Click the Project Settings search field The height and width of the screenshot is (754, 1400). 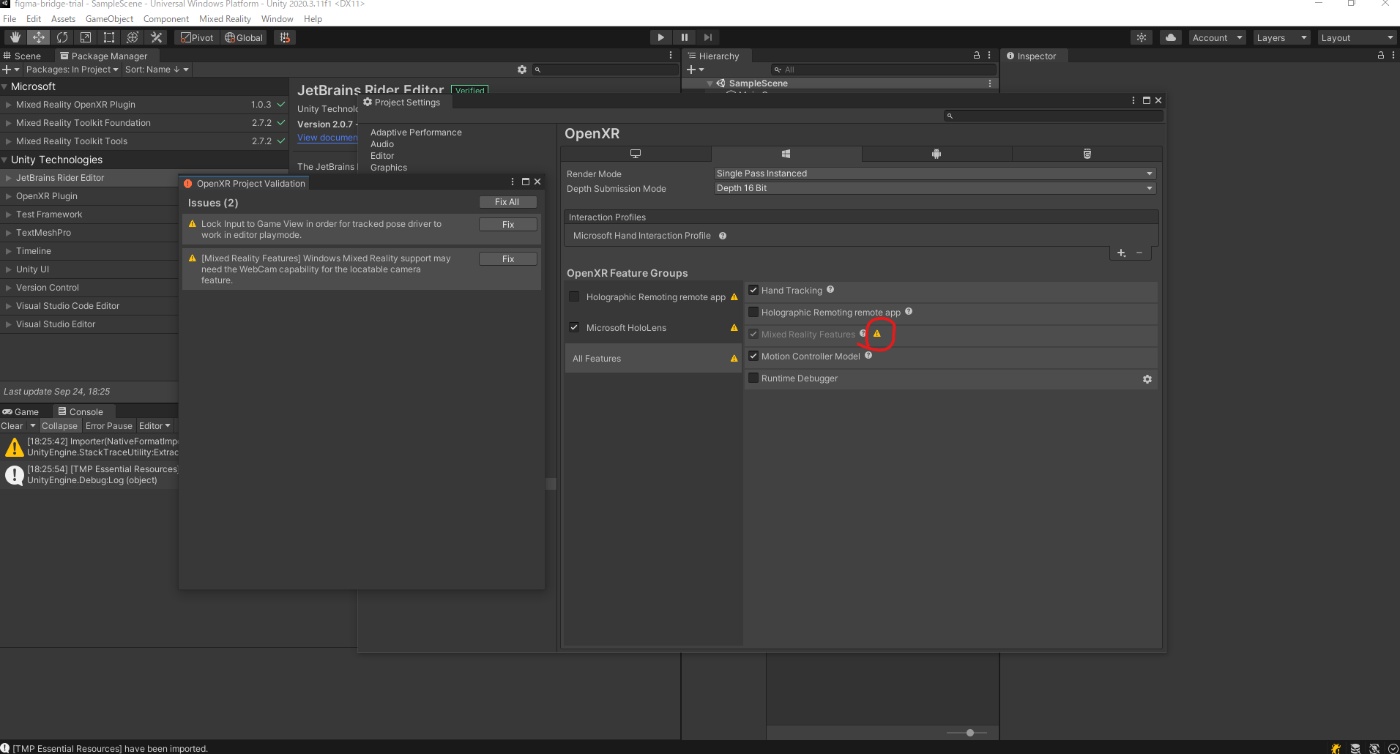[x=1054, y=116]
